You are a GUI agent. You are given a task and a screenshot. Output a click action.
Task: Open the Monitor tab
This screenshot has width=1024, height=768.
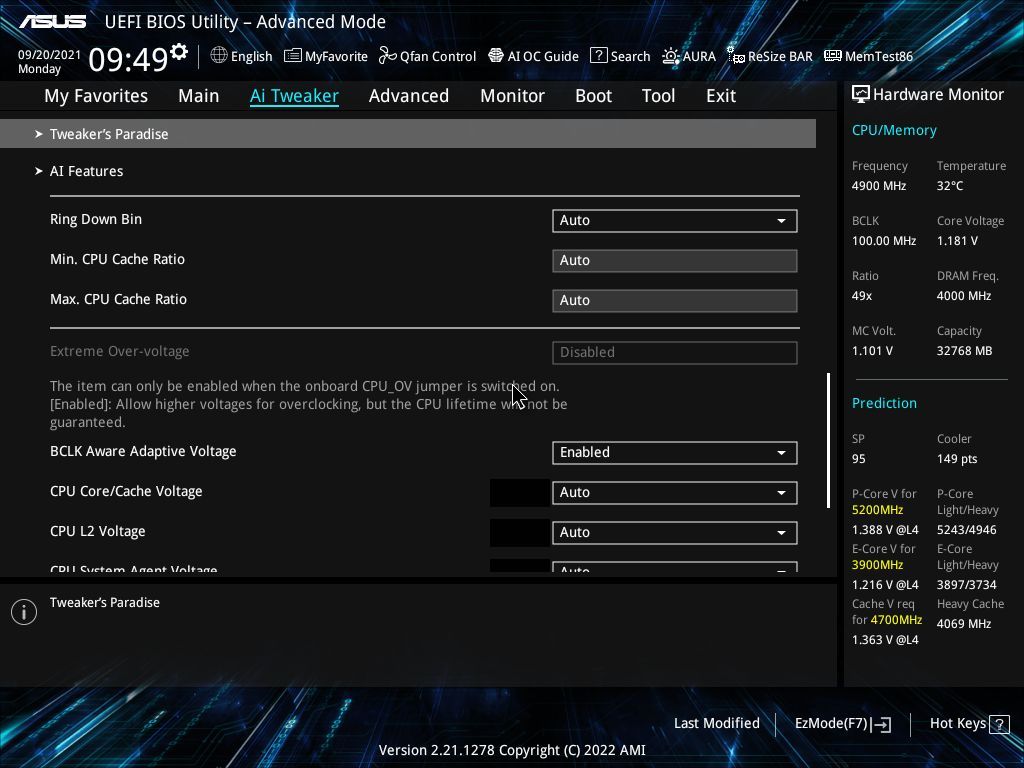click(x=513, y=96)
